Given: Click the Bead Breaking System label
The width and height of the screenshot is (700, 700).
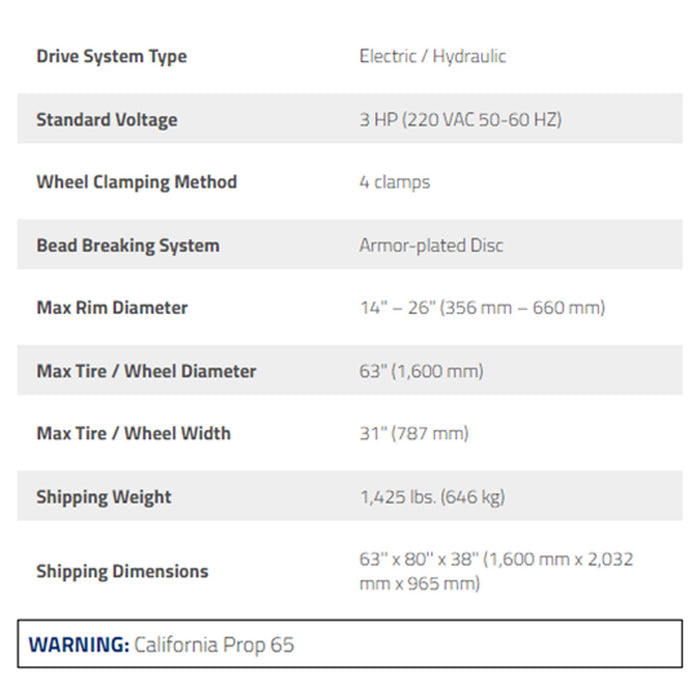Looking at the screenshot, I should pyautogui.click(x=127, y=245).
